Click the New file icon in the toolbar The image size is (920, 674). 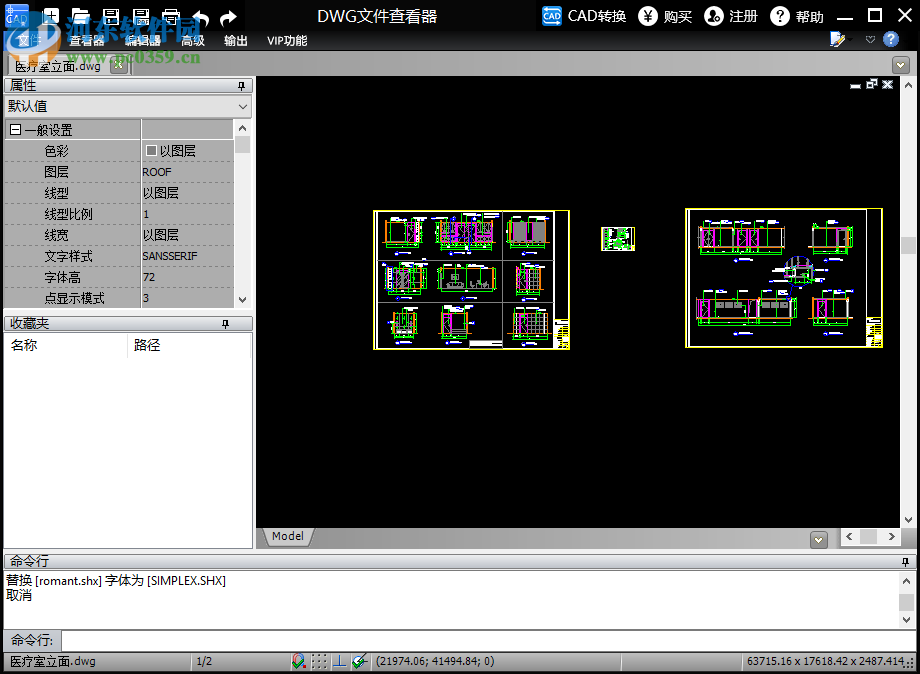coord(51,16)
